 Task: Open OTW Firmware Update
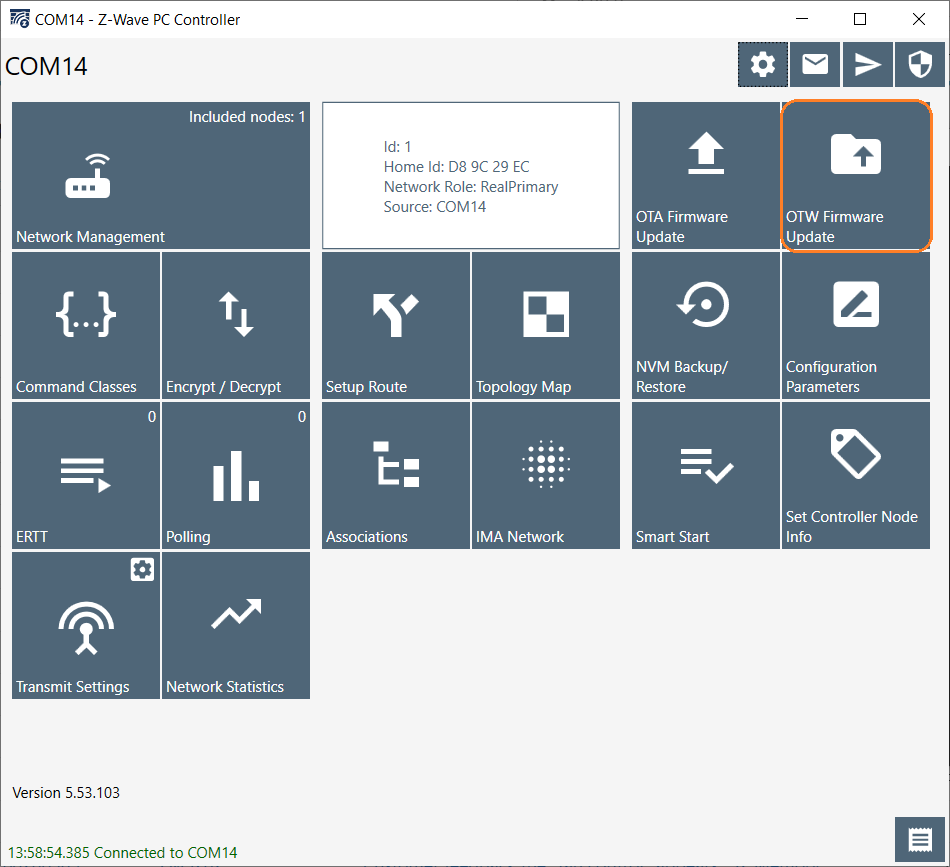[856, 176]
